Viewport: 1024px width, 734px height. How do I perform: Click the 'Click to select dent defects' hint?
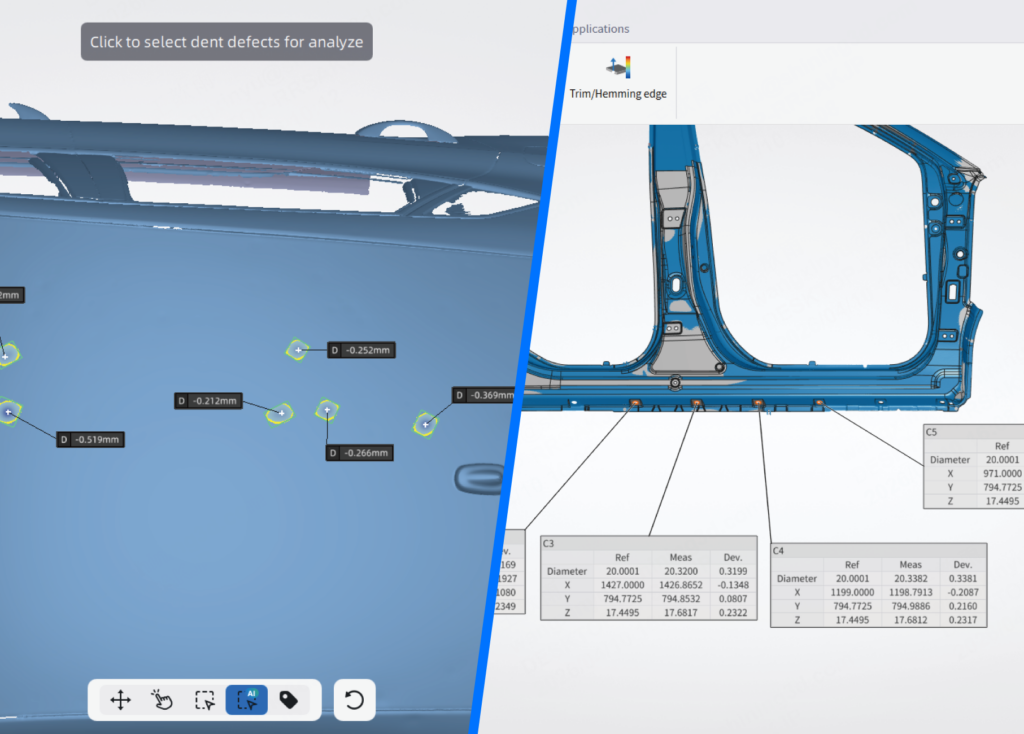point(227,42)
